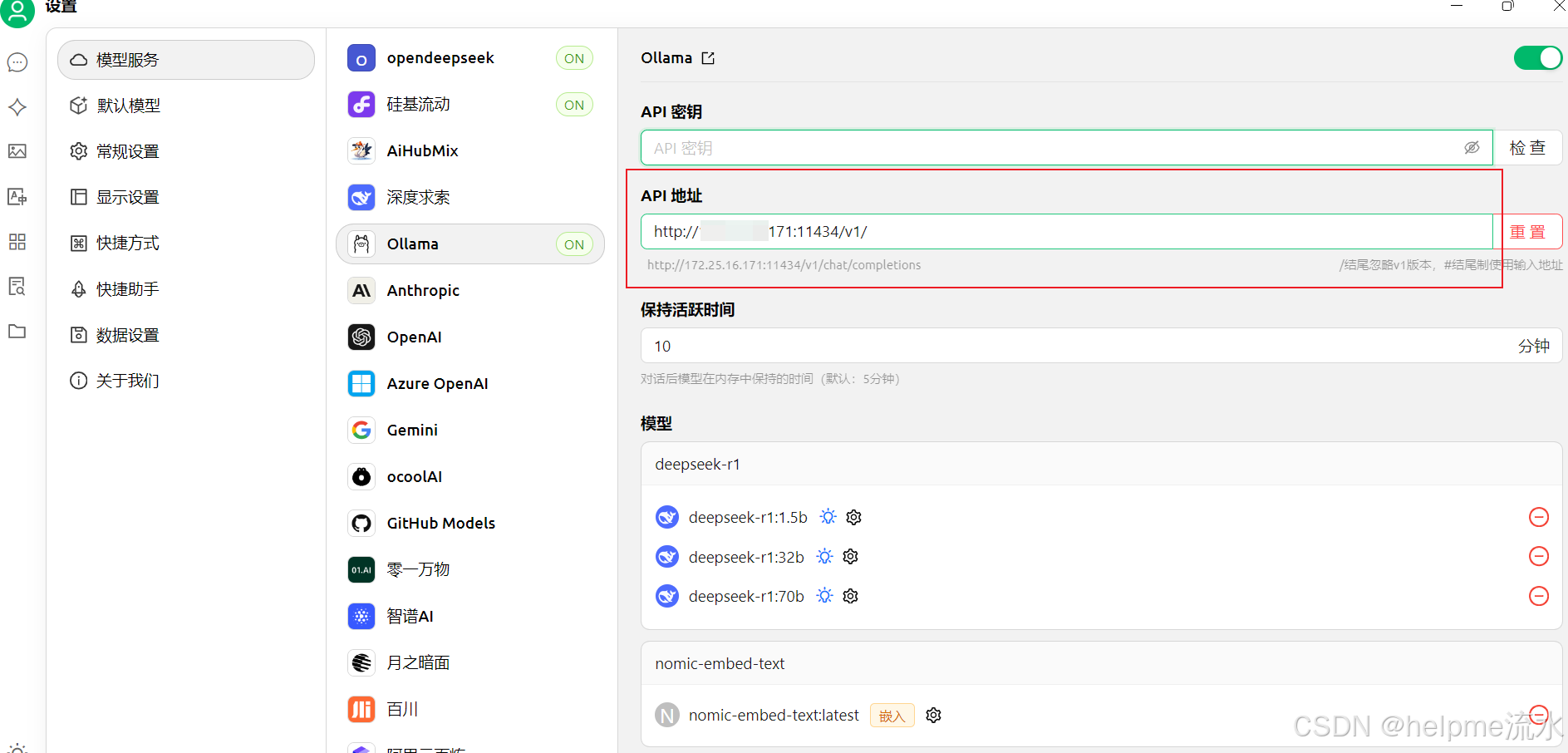Click the API completions URL preview text
The height and width of the screenshot is (753, 1568).
coord(784,265)
